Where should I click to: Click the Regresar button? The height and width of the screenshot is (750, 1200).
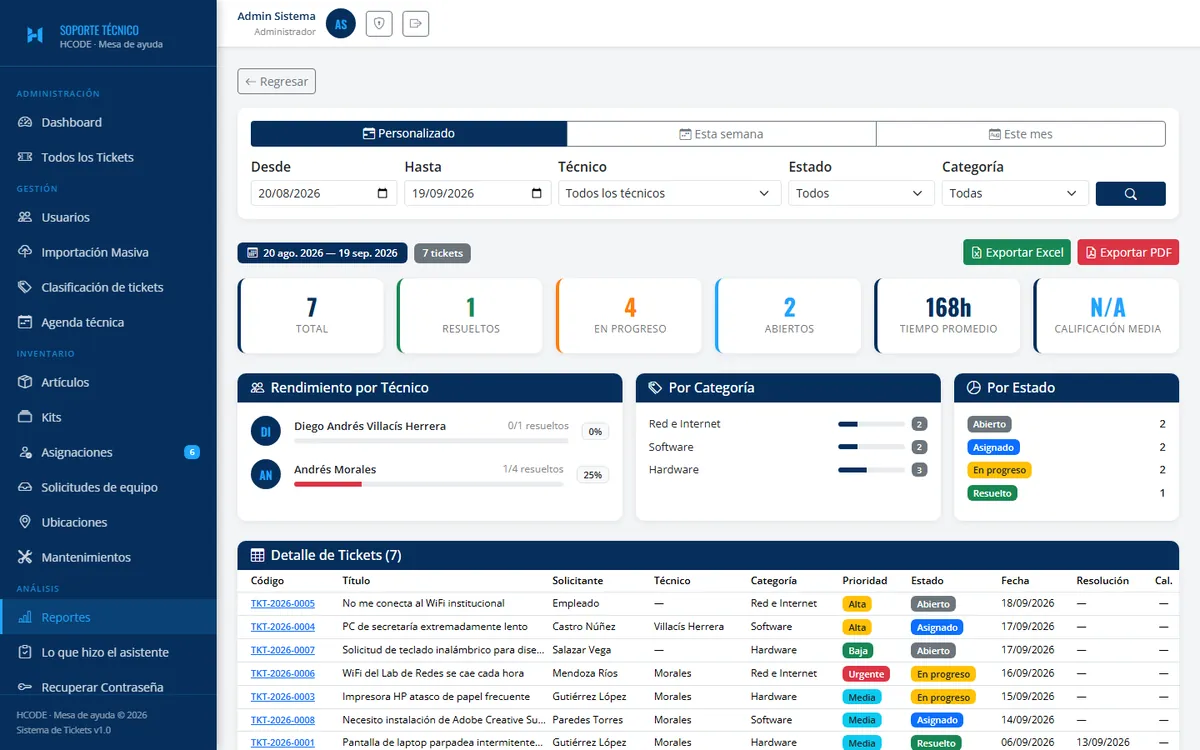[277, 82]
